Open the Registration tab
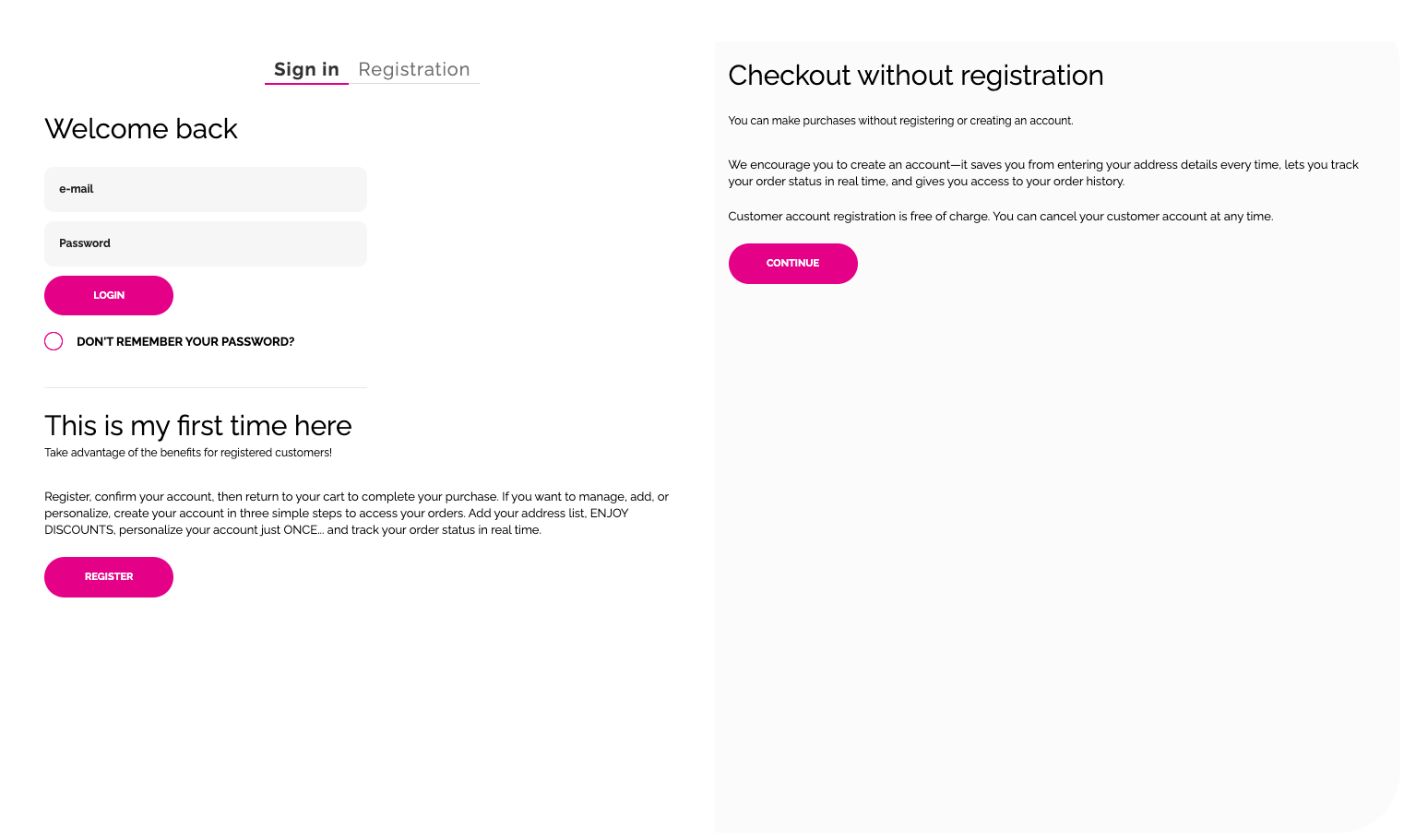 pos(414,70)
